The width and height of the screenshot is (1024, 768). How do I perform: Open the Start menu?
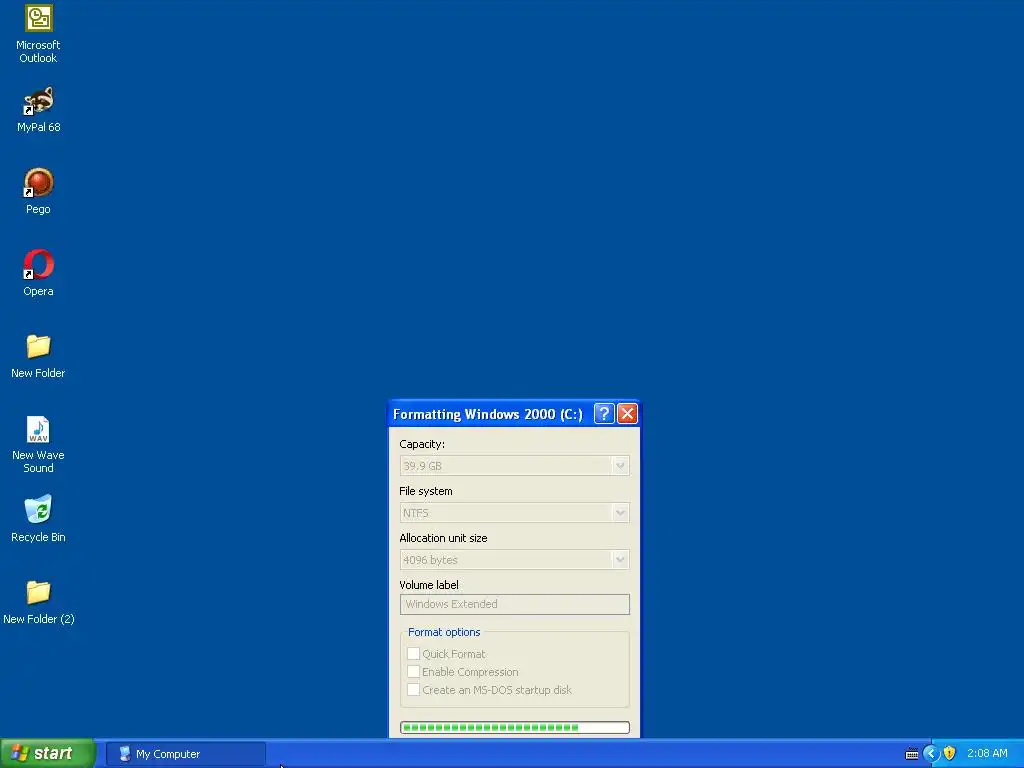coord(48,753)
